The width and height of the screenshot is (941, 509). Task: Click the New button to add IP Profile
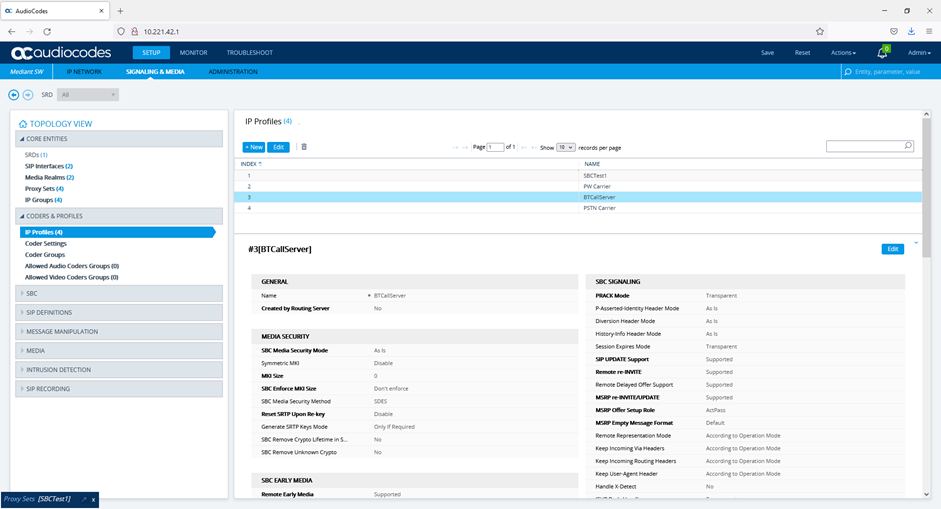[x=254, y=147]
